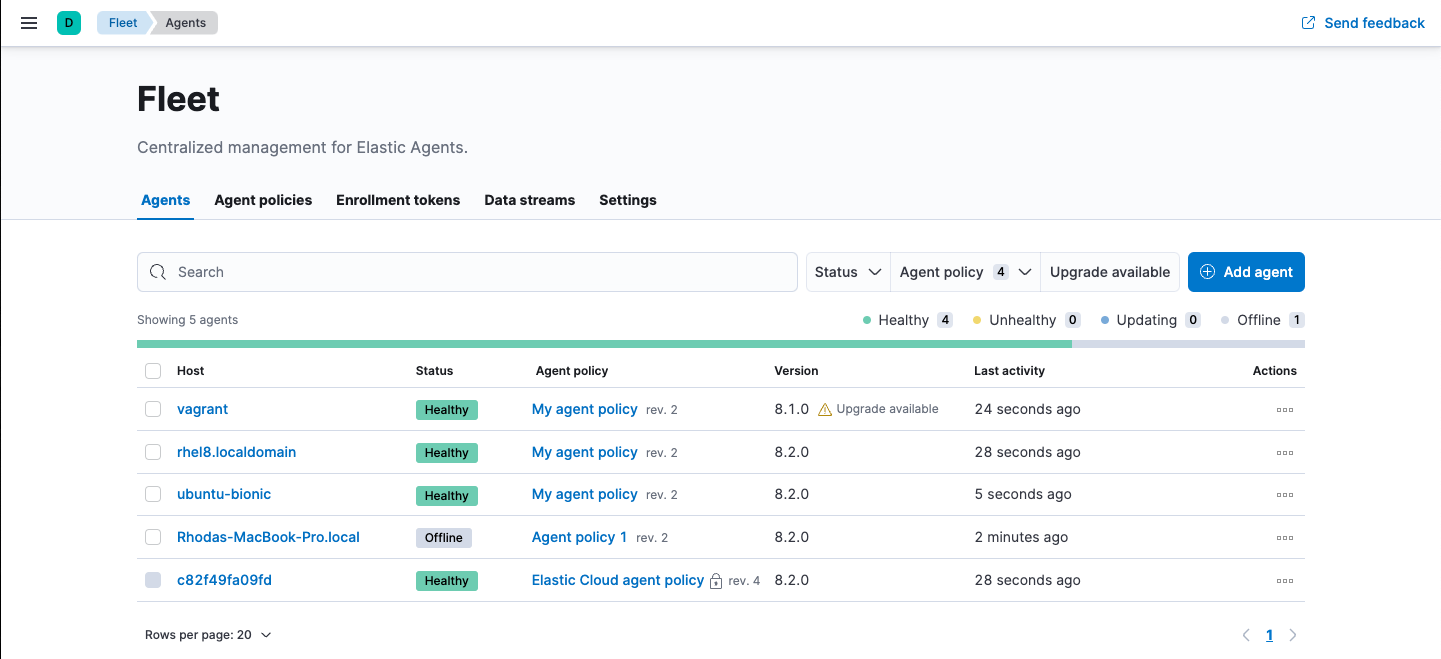1441x659 pixels.
Task: Focus the agent Search field
Action: pos(467,272)
